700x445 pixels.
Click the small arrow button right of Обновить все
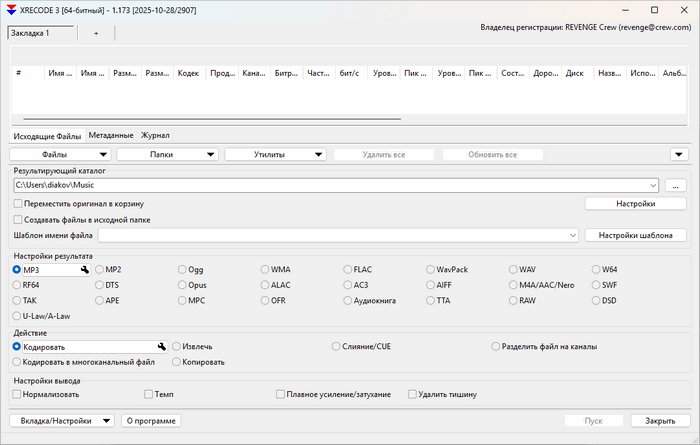click(x=679, y=155)
